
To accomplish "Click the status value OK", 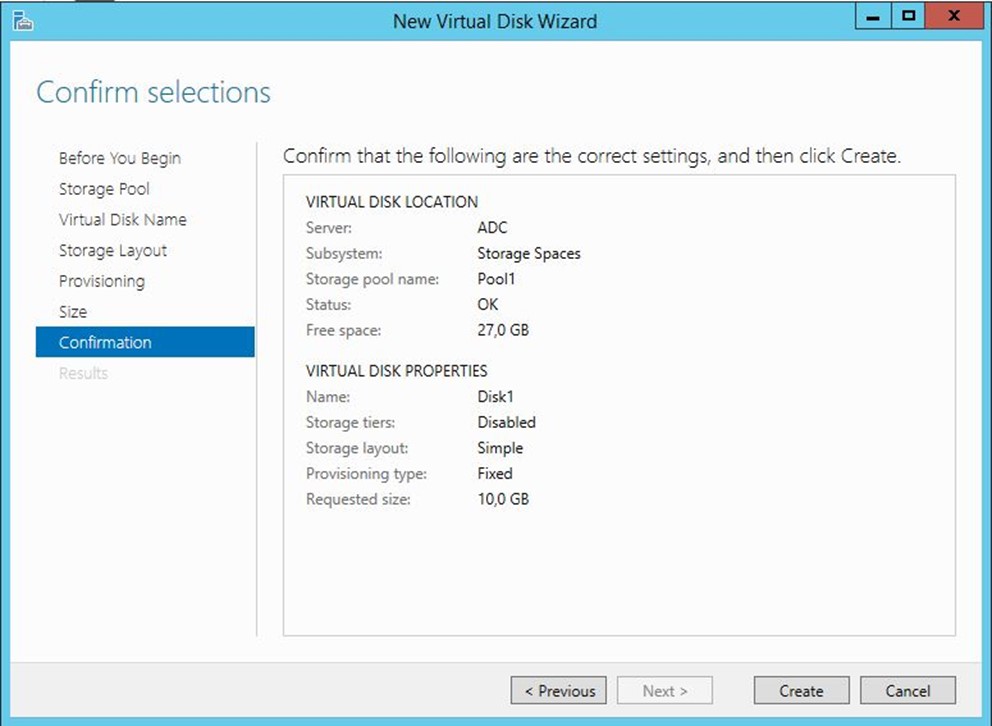I will click(487, 305).
